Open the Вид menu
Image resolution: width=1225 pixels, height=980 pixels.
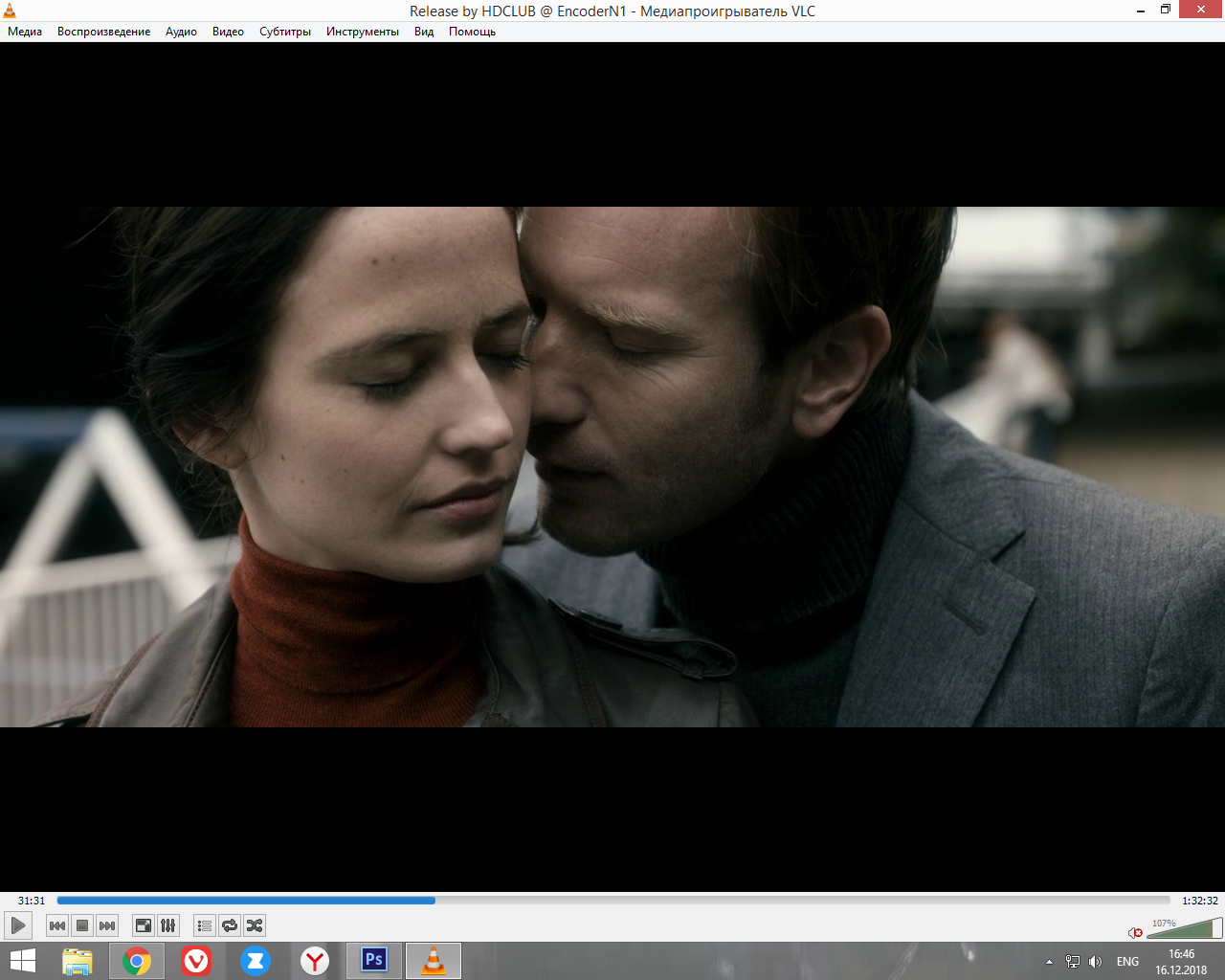click(424, 32)
